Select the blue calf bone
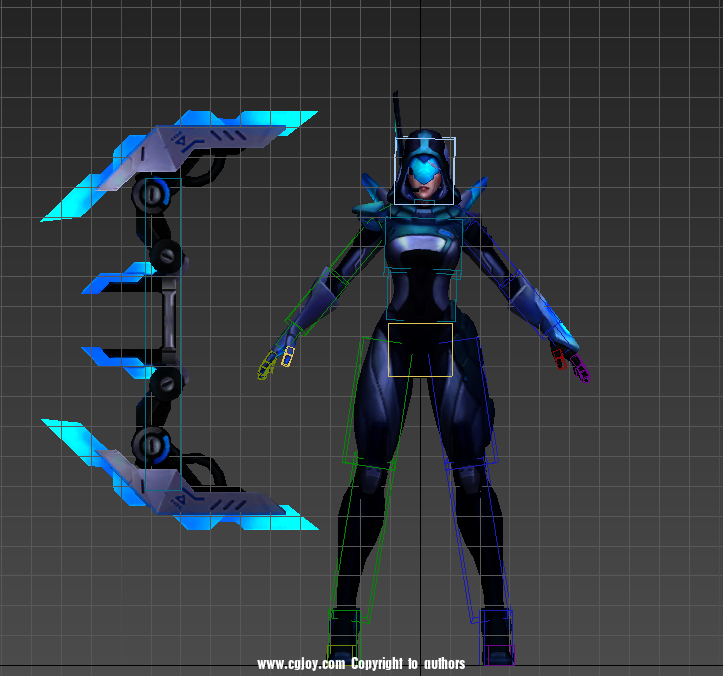Screen dimensions: 723x676 (482, 540)
